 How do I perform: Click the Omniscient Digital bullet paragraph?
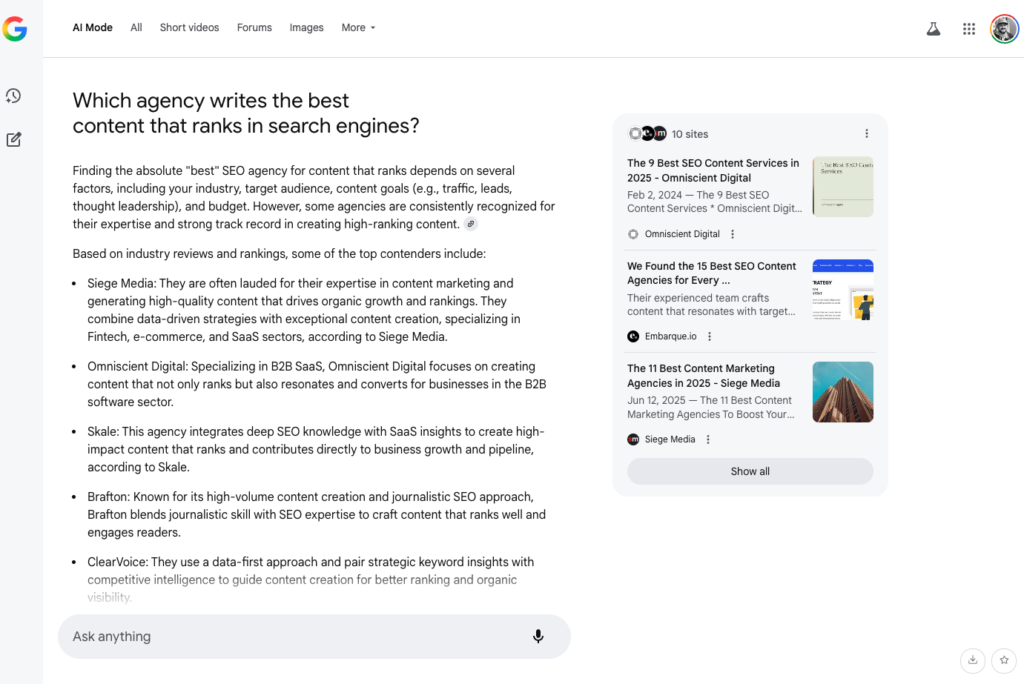pyautogui.click(x=317, y=384)
